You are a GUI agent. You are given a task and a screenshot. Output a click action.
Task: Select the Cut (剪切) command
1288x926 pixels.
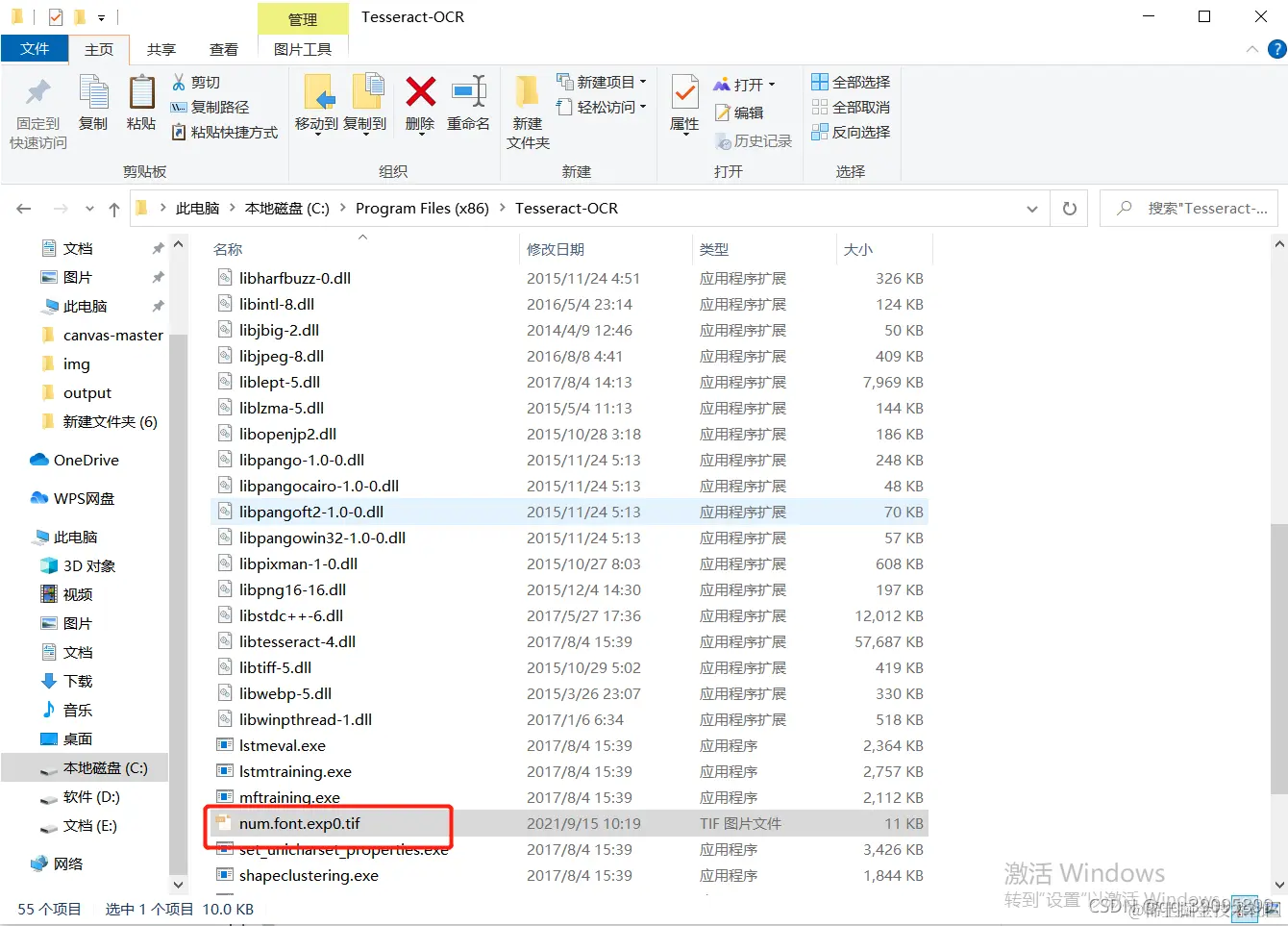coord(196,83)
